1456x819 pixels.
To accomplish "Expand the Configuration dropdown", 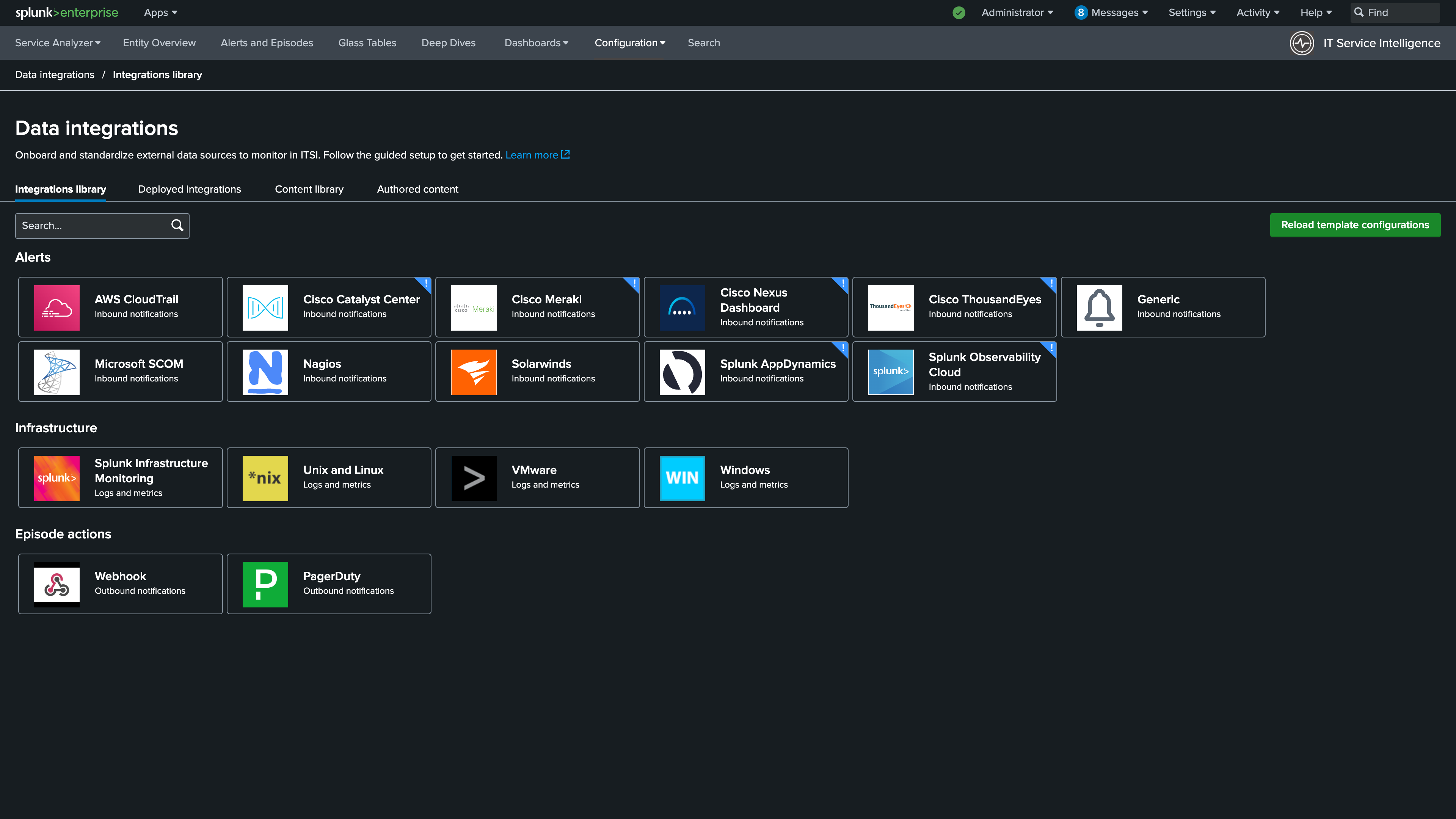I will click(630, 43).
